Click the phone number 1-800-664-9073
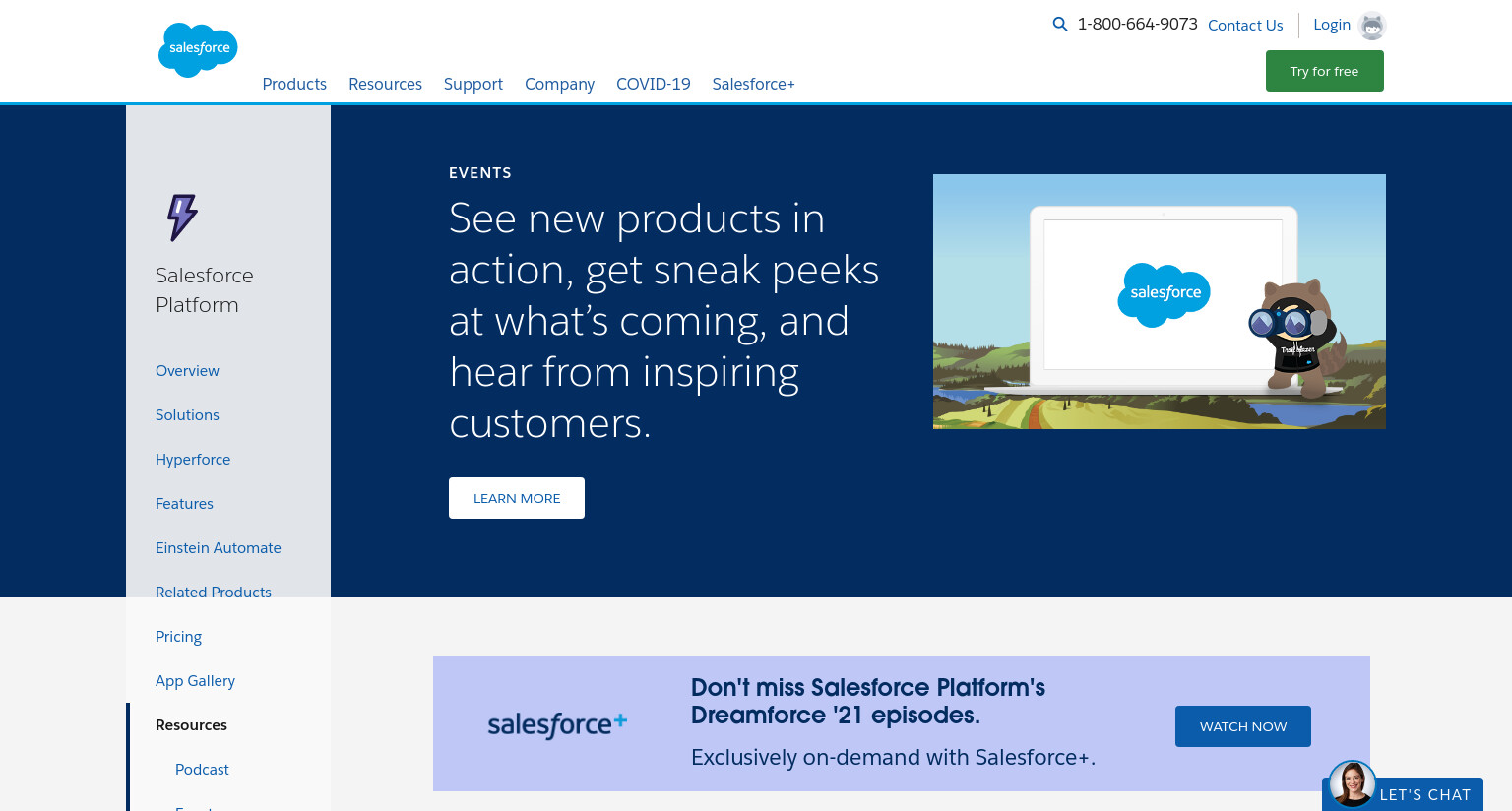Image resolution: width=1512 pixels, height=811 pixels. pos(1138,24)
